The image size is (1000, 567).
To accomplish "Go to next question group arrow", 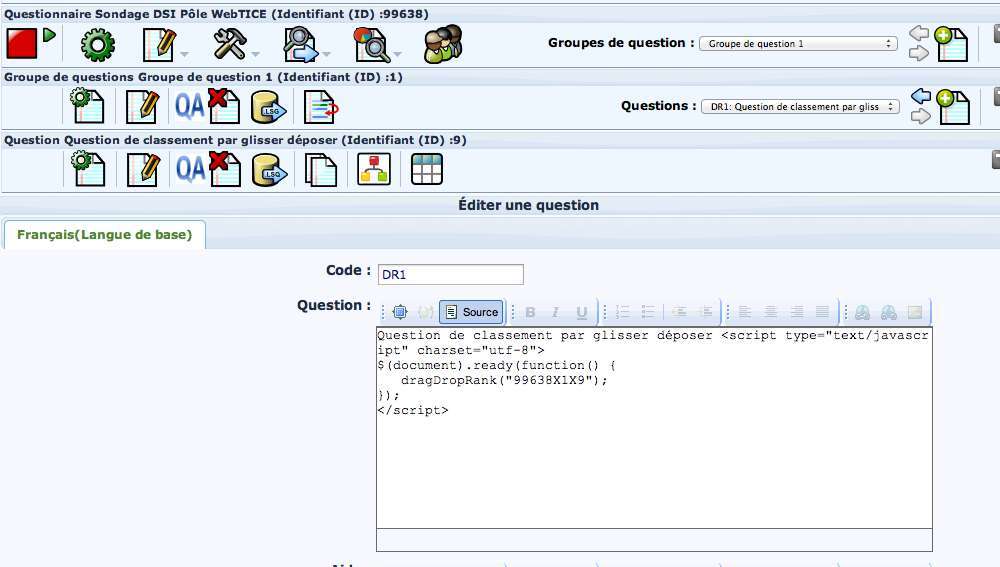I will click(918, 54).
